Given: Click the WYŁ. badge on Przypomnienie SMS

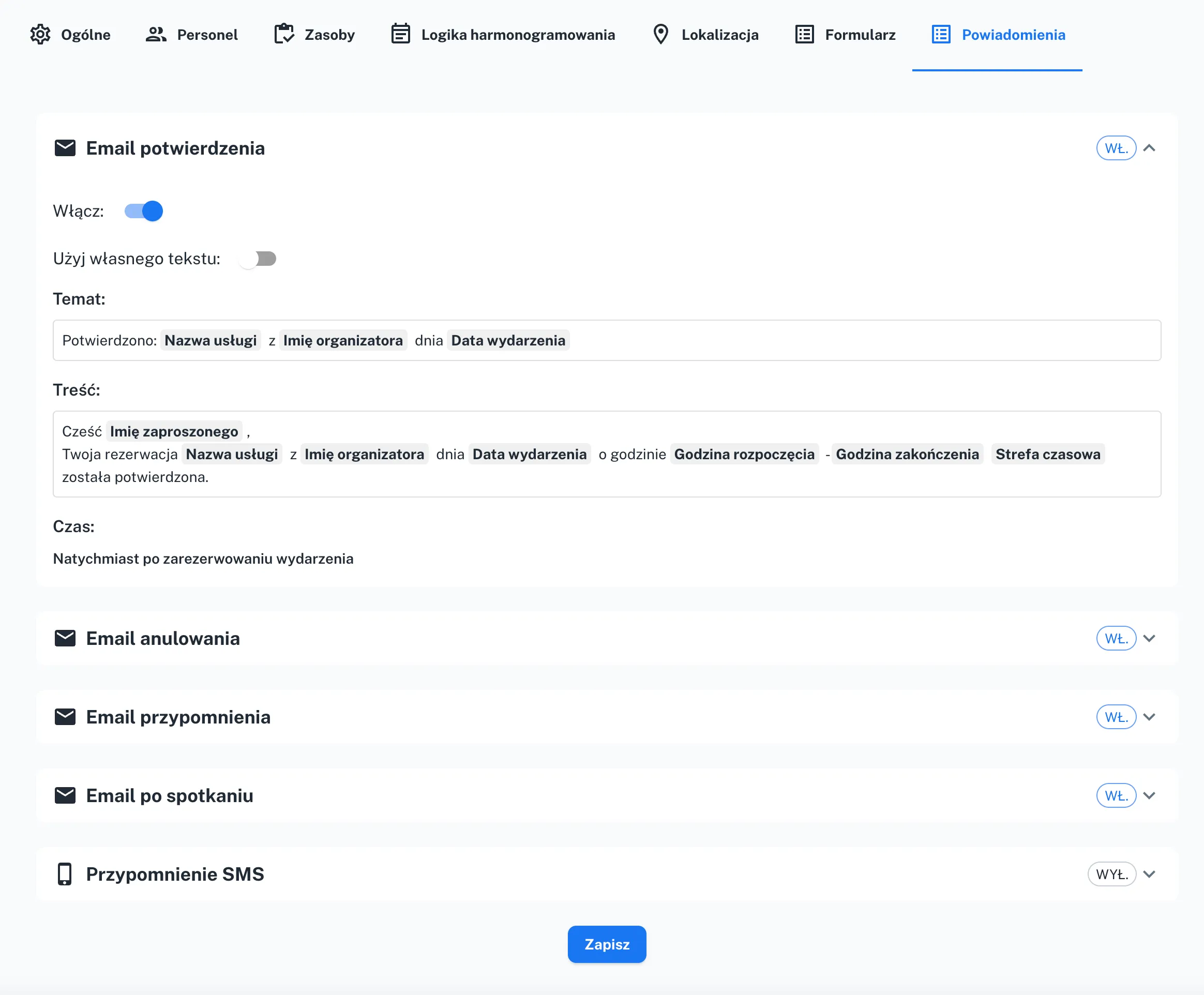Looking at the screenshot, I should point(1112,873).
